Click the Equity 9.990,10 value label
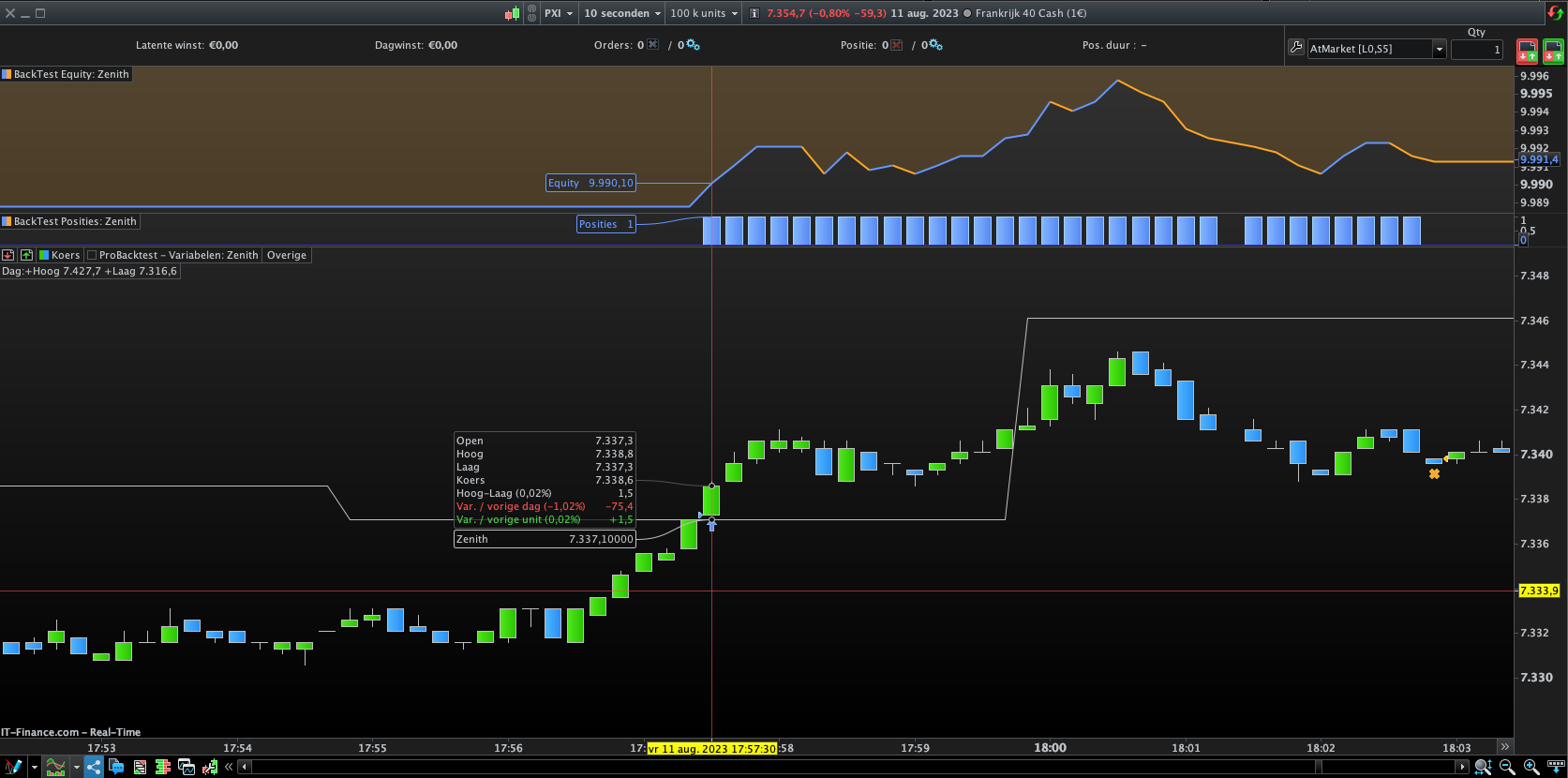This screenshot has width=1568, height=778. [x=590, y=183]
